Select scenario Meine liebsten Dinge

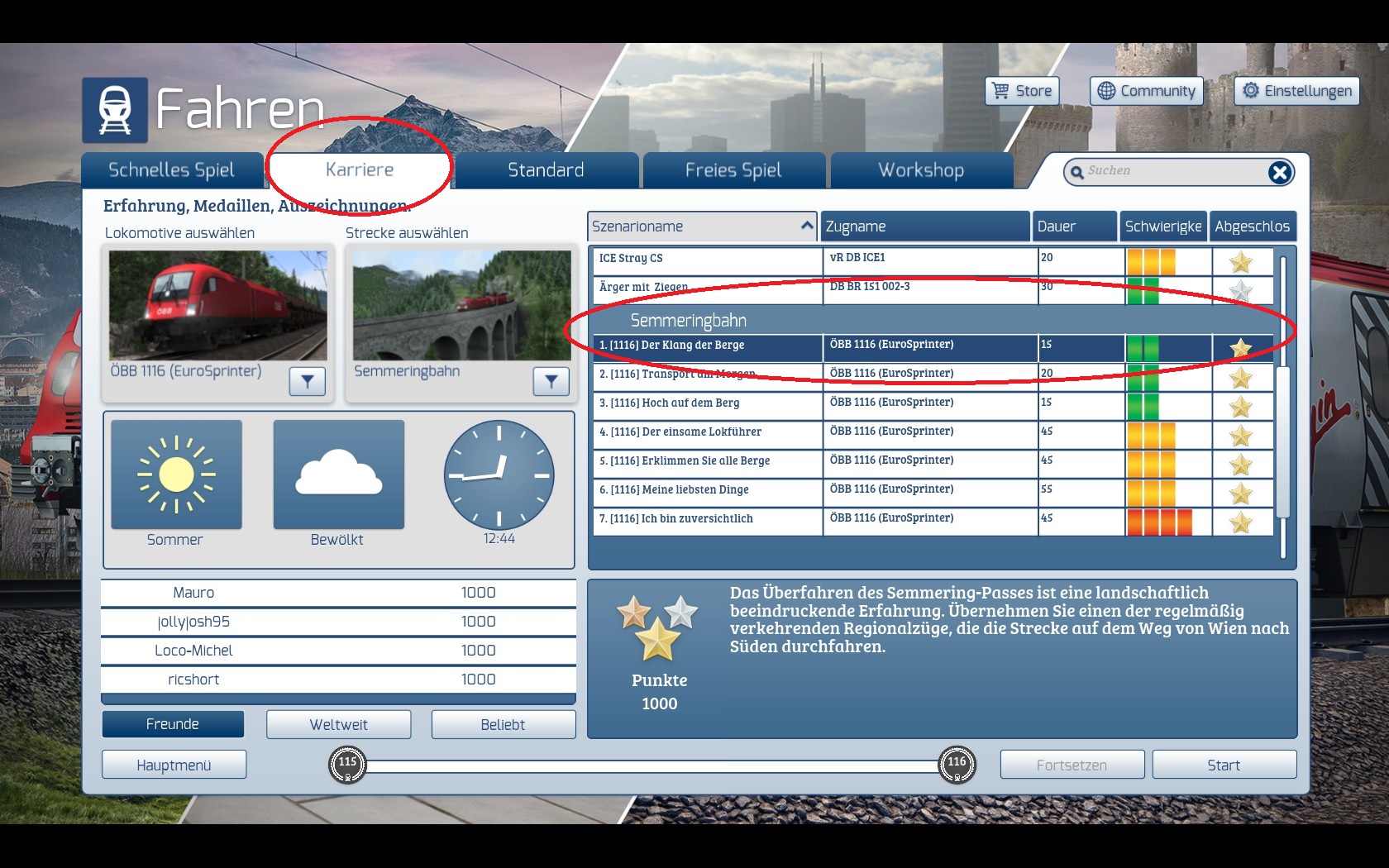pyautogui.click(x=933, y=493)
